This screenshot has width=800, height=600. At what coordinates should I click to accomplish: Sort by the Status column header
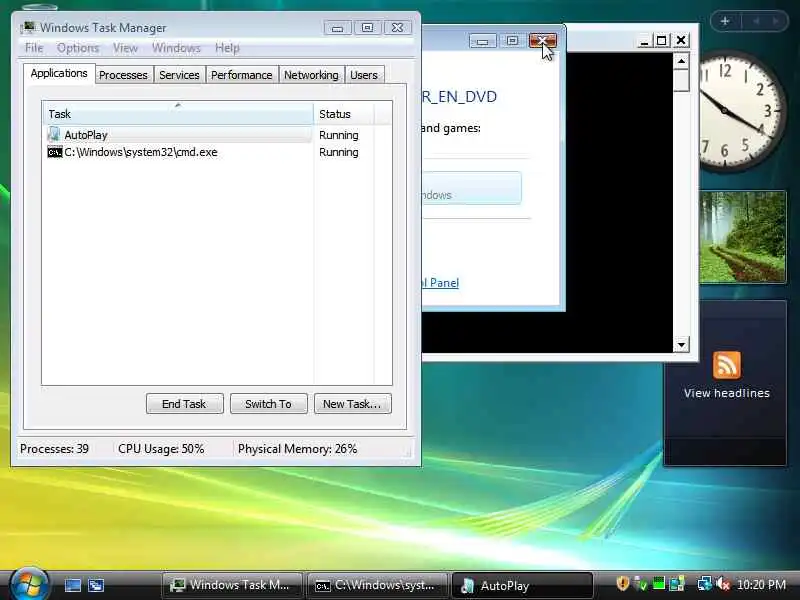(x=344, y=114)
